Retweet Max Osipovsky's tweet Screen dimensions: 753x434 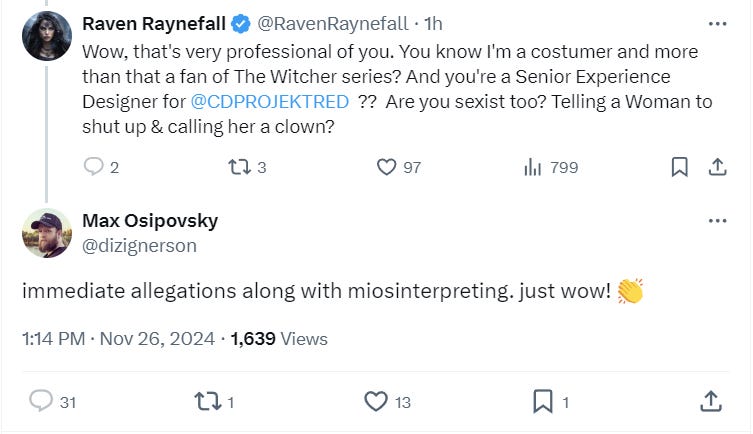point(205,401)
